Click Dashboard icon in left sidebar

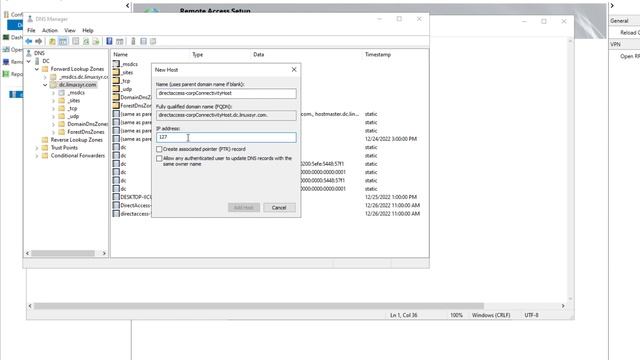[6, 37]
